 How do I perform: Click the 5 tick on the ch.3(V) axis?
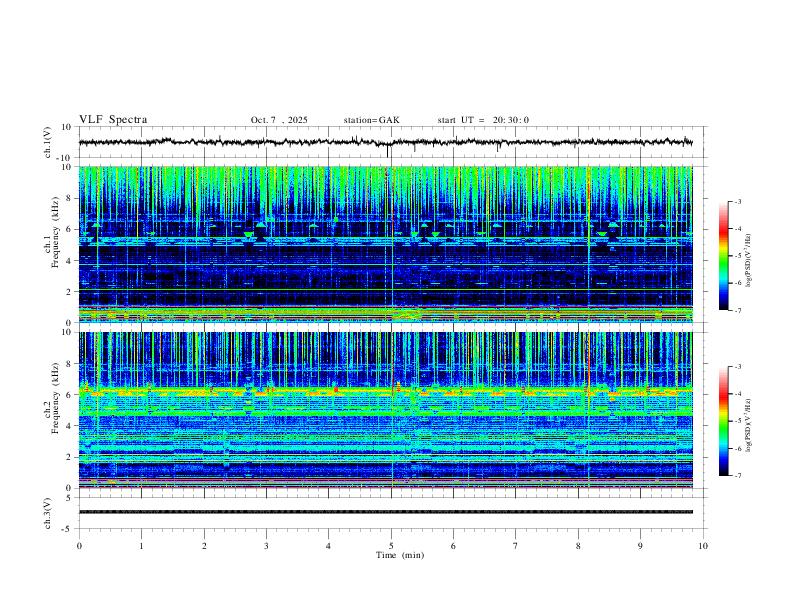point(70,498)
